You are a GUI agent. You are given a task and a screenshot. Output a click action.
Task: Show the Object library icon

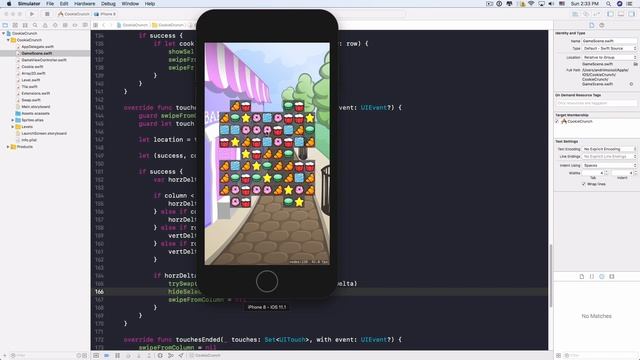click(x=602, y=276)
